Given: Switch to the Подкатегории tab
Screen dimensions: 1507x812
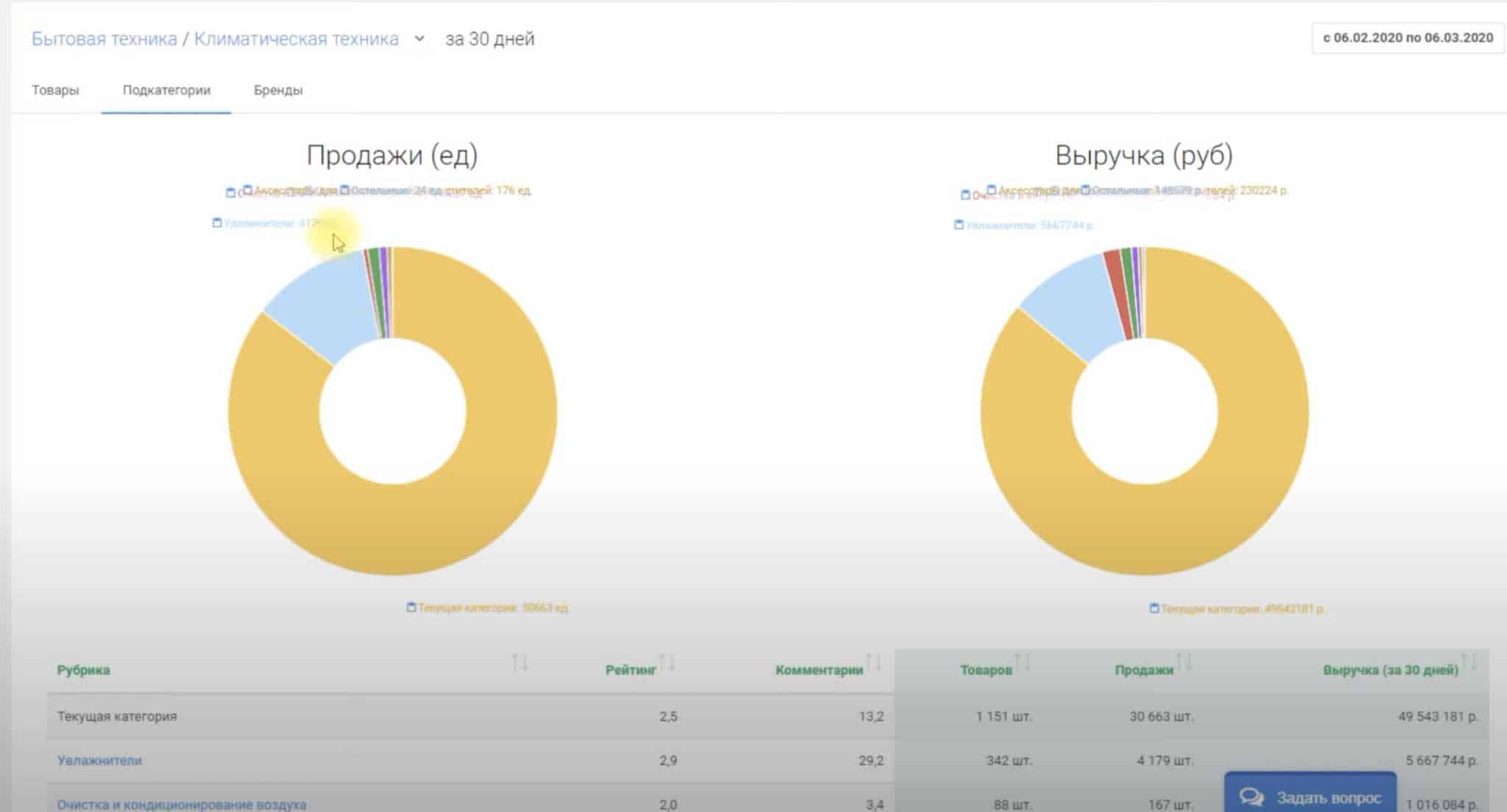Looking at the screenshot, I should (166, 90).
